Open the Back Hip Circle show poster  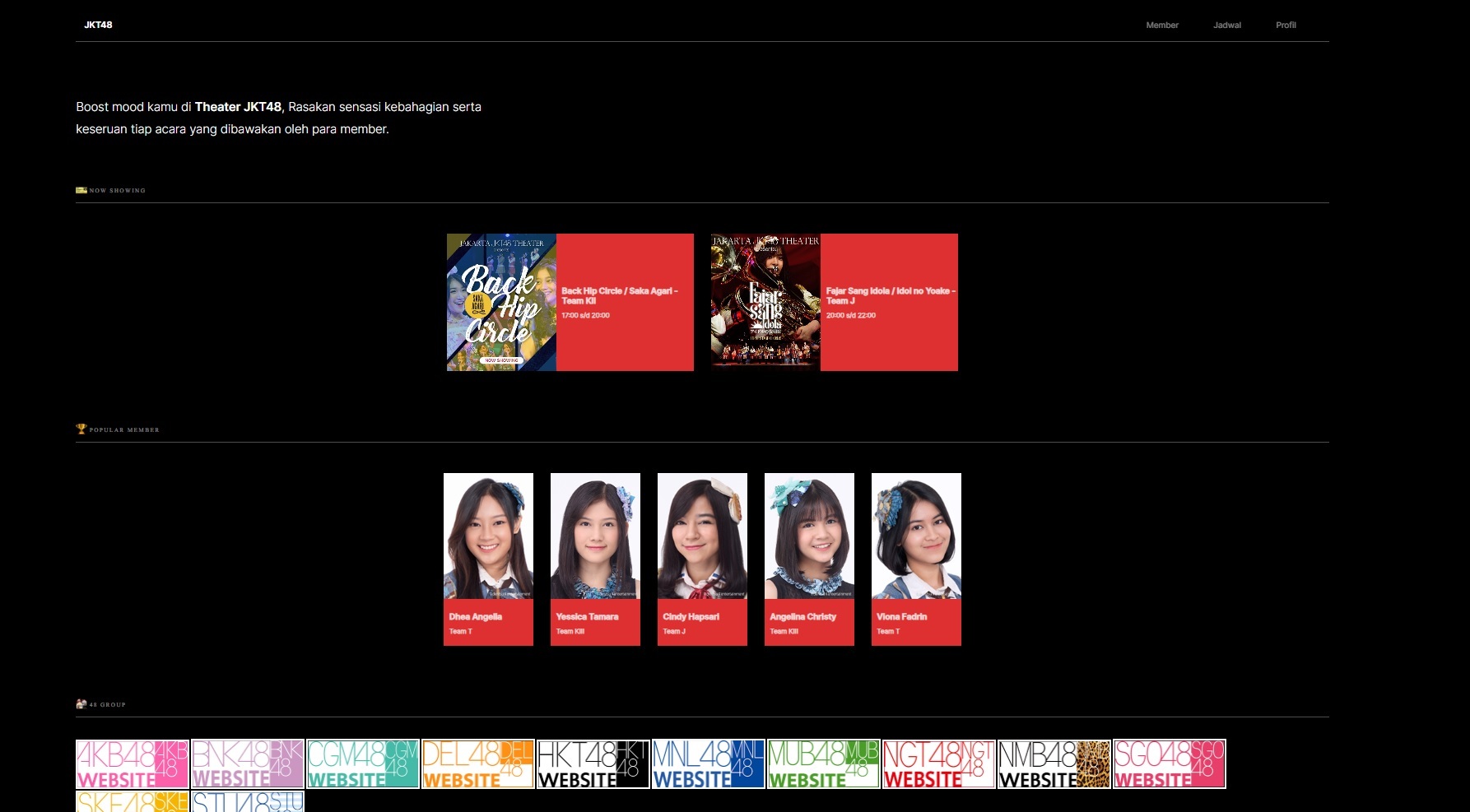coord(501,302)
